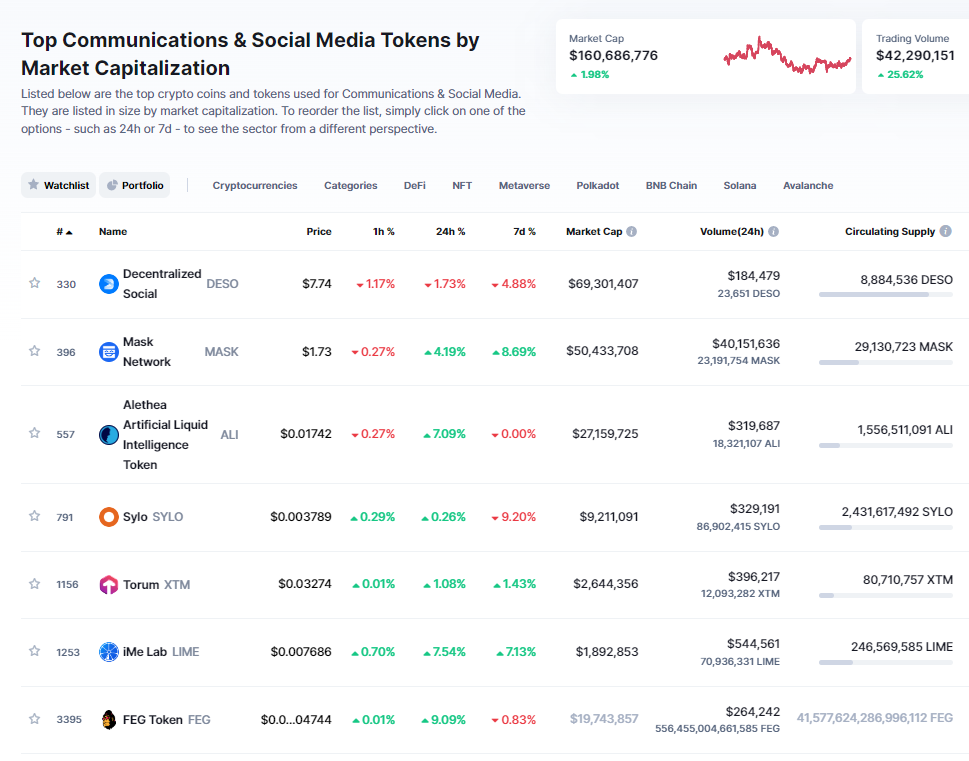Image resolution: width=969 pixels, height=761 pixels.
Task: Click the Market Cap sparkline chart
Action: pos(786,57)
